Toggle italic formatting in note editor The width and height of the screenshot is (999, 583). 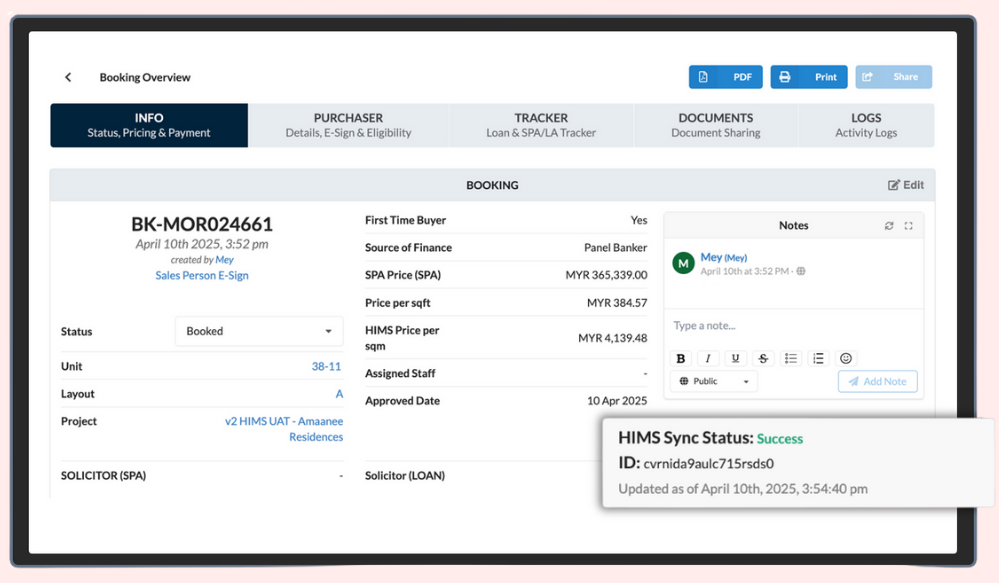click(708, 358)
